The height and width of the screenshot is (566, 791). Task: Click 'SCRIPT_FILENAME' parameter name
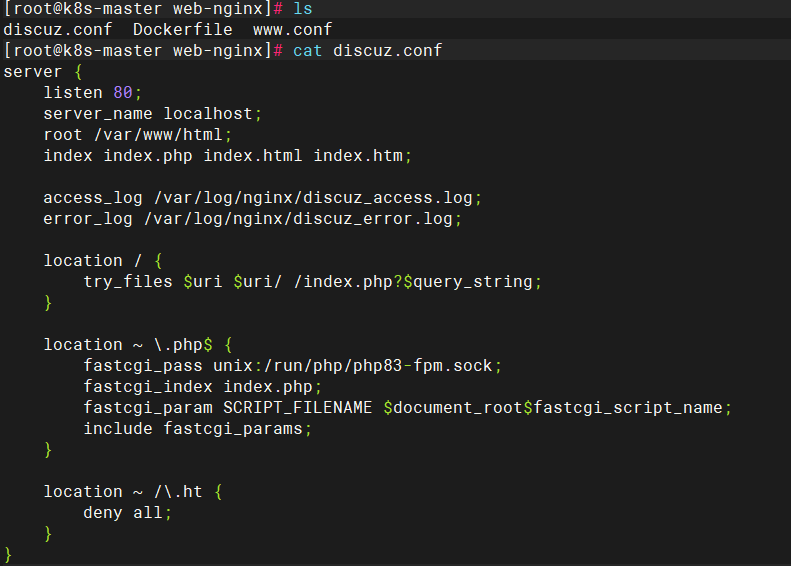tap(298, 408)
